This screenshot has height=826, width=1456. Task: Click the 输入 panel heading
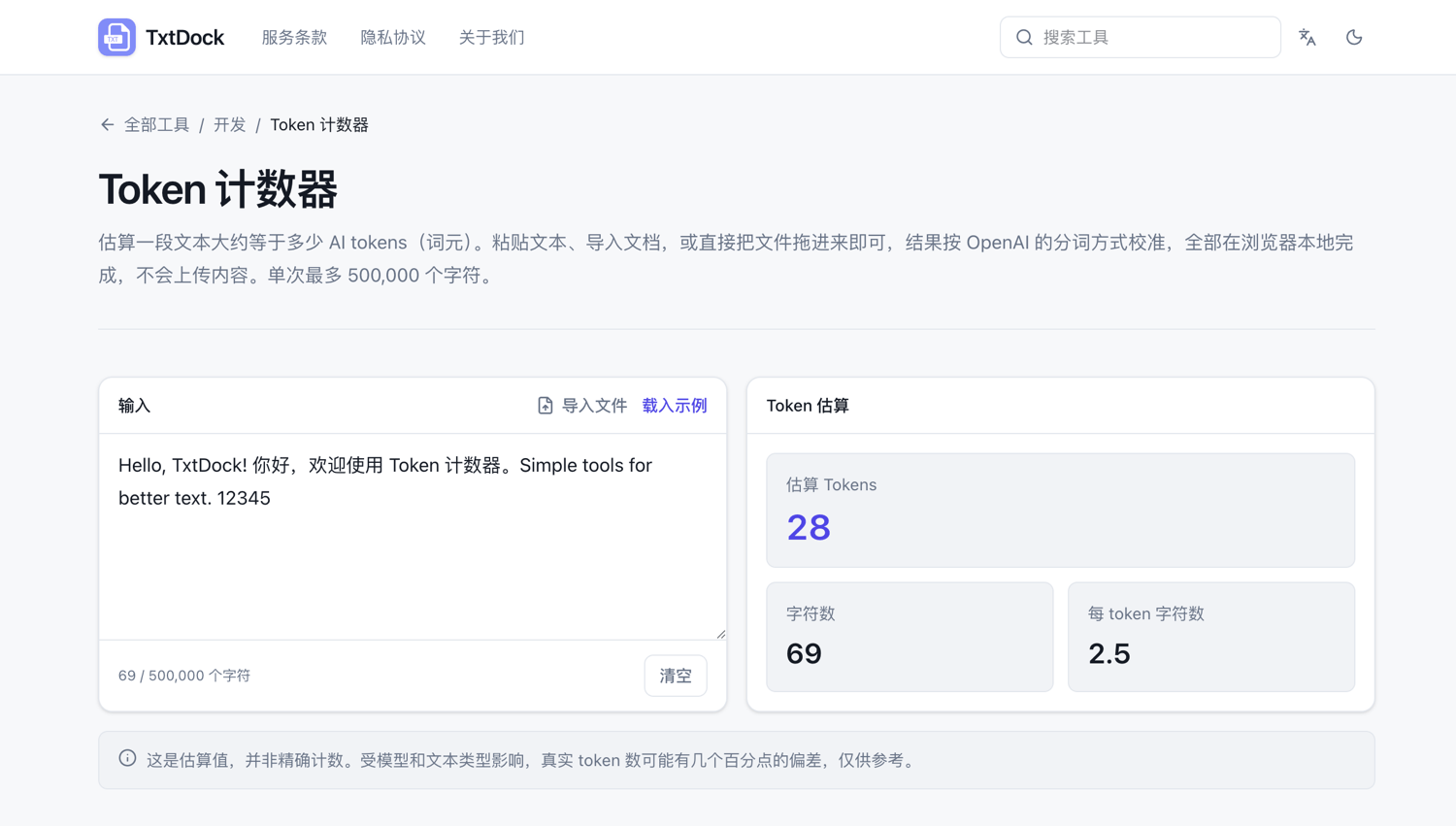135,406
